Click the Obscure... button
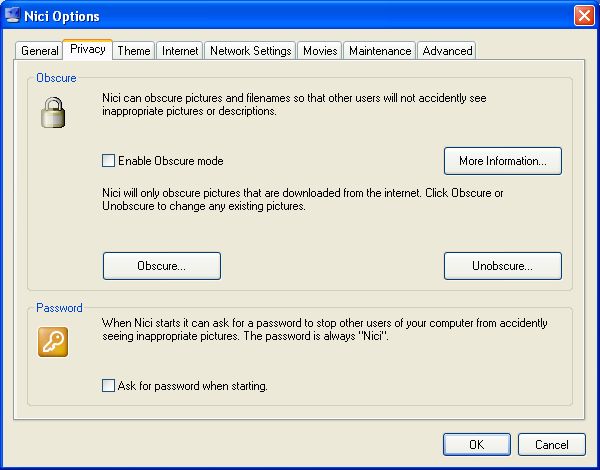Screen dimensions: 600x470 pos(162,266)
